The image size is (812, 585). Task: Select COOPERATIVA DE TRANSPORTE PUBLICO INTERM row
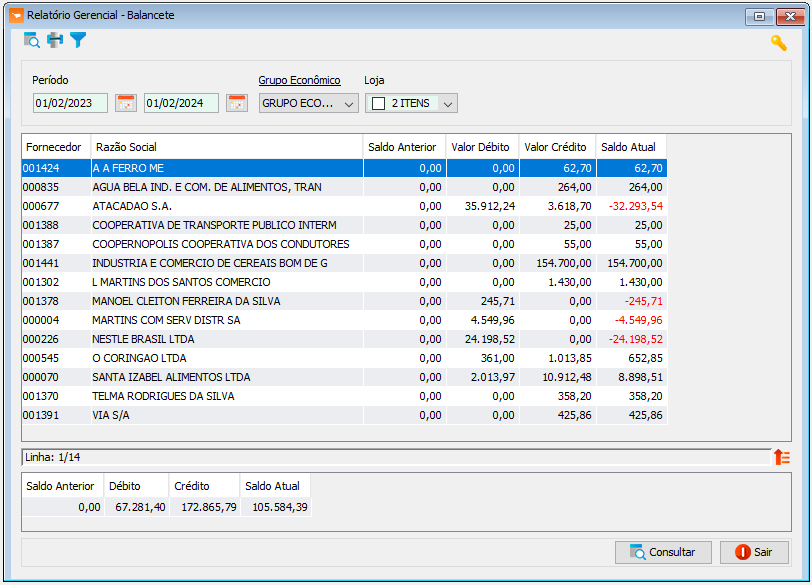344,225
